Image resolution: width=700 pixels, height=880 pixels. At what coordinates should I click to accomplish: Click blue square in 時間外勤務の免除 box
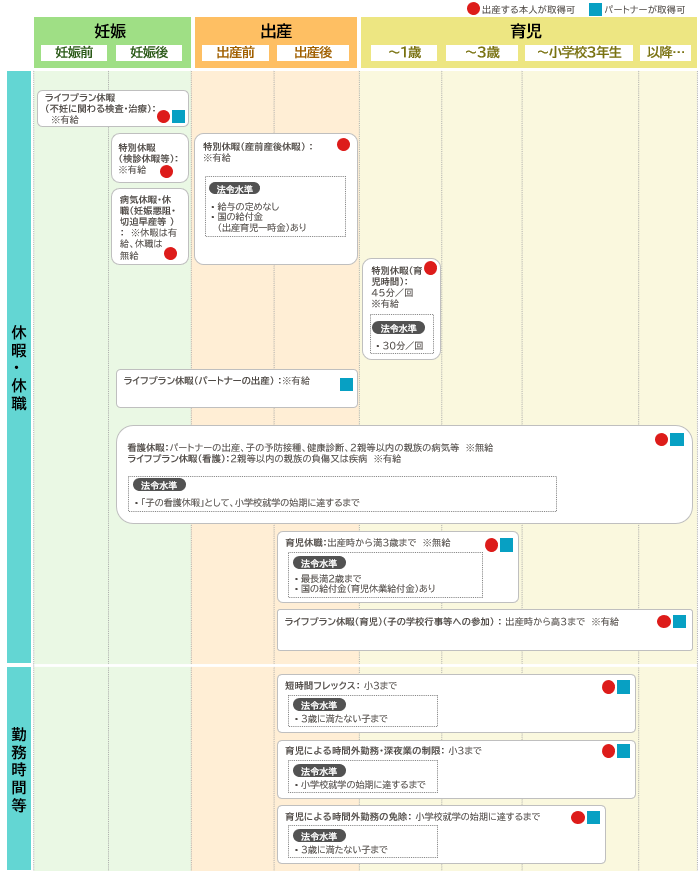[x=593, y=817]
